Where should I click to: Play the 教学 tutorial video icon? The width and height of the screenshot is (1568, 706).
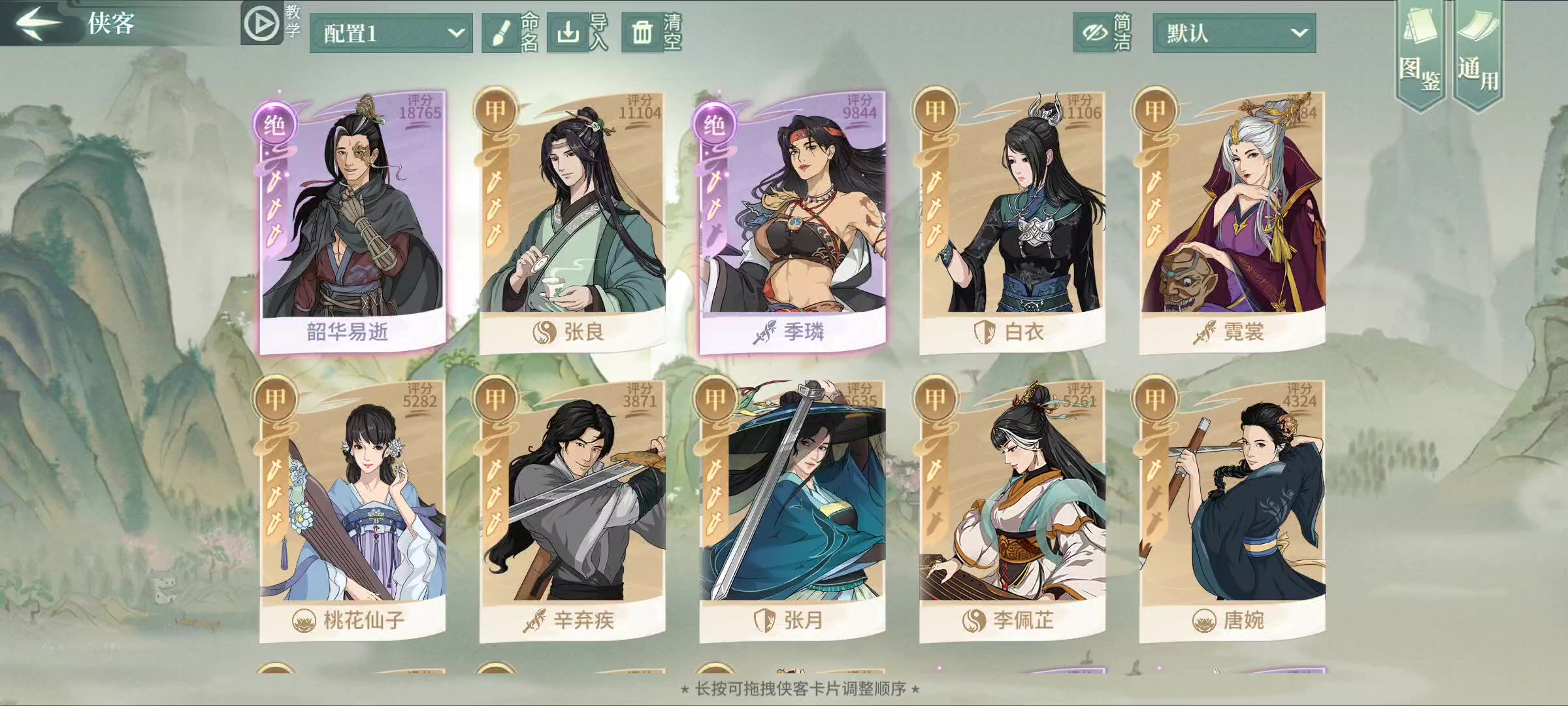261,24
